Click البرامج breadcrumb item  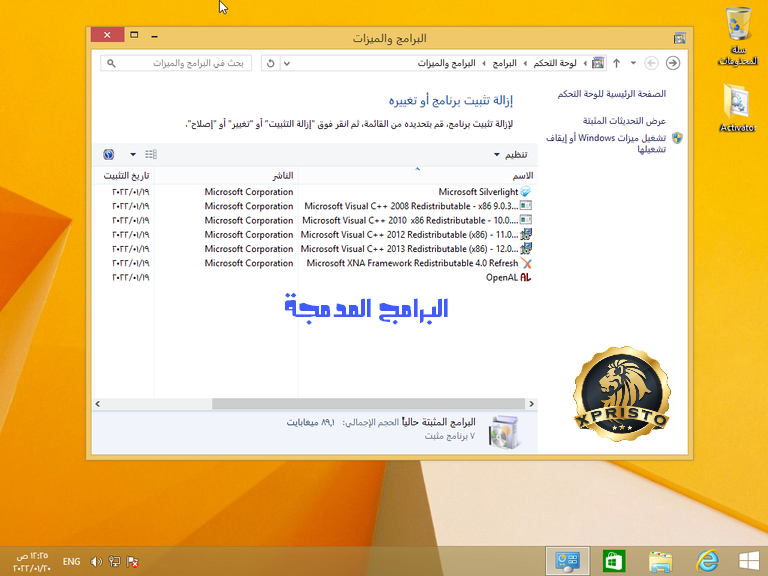coord(504,63)
